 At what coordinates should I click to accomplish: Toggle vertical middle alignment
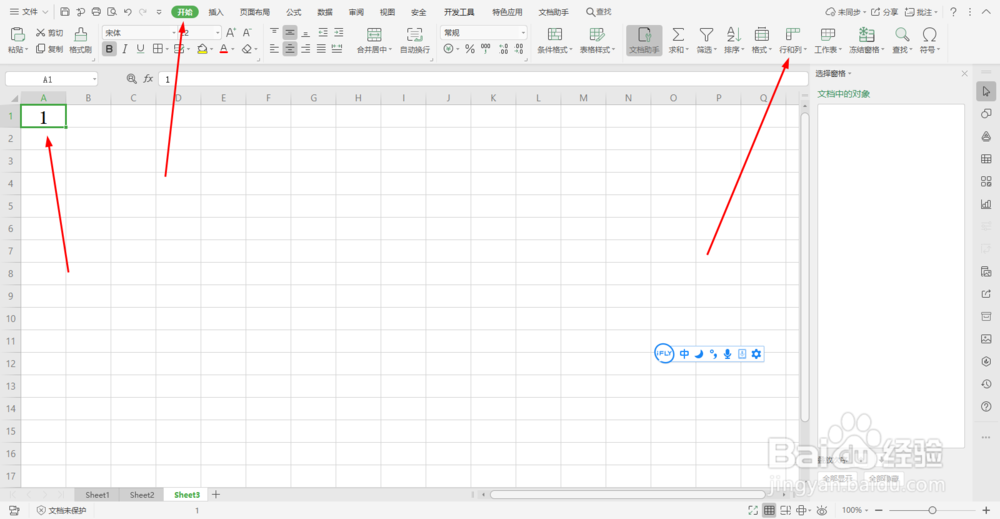[x=290, y=33]
